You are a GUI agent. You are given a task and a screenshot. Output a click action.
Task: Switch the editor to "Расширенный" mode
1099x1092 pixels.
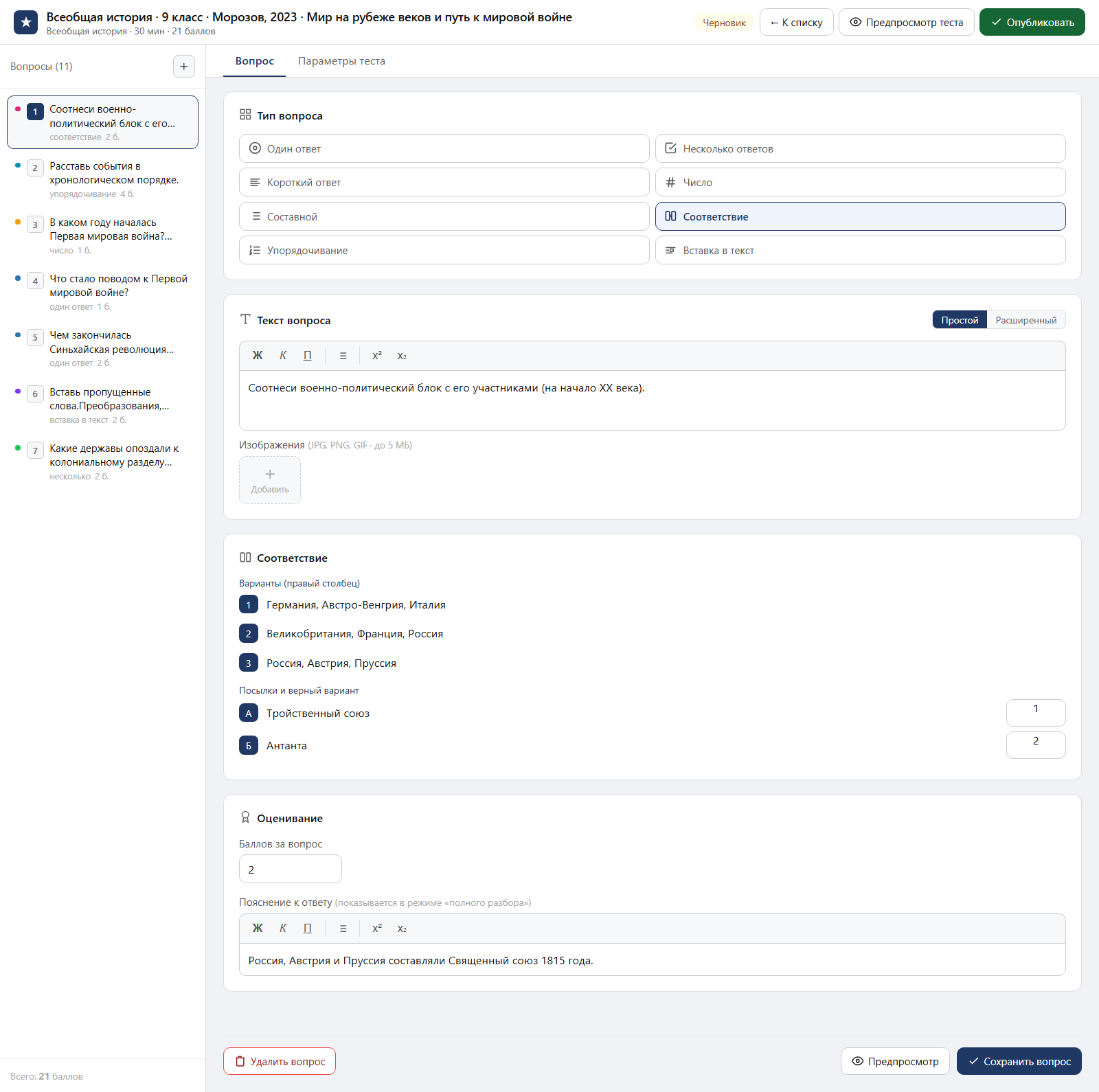(x=1026, y=320)
